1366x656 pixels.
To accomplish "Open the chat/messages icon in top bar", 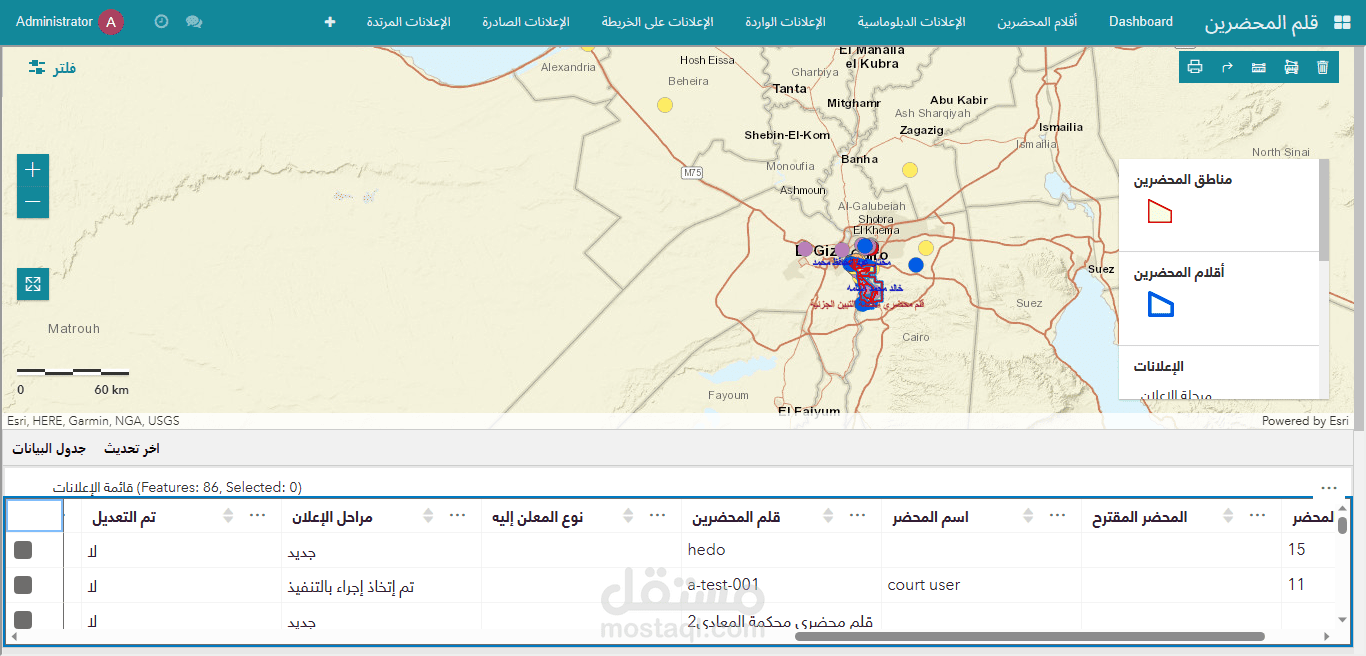I will click(x=194, y=21).
